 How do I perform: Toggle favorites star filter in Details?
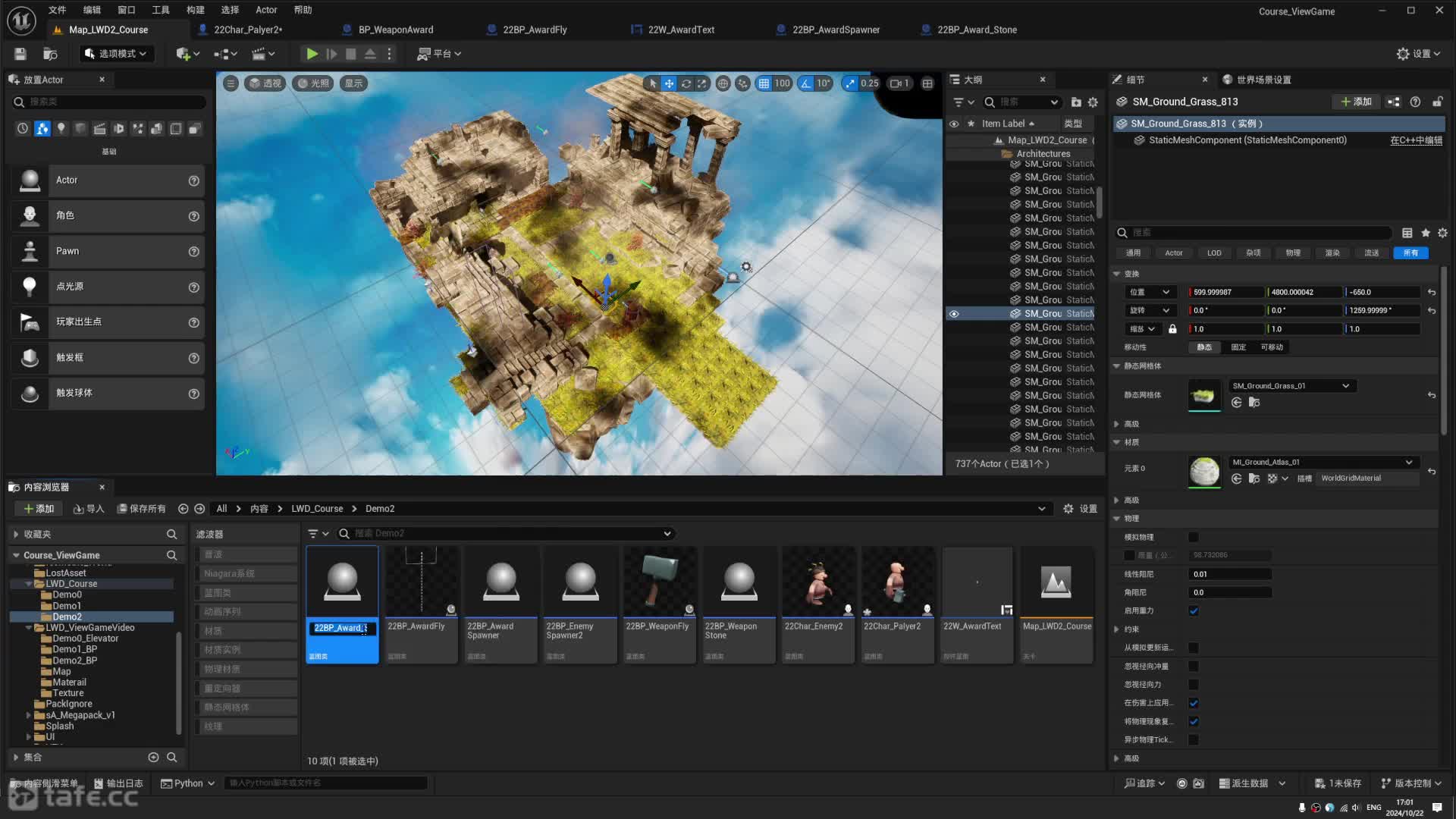(1426, 233)
